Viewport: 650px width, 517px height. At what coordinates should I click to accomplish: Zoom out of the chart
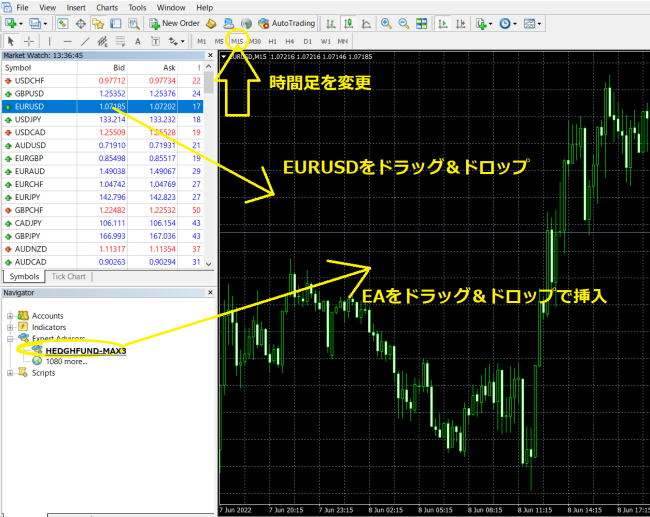(403, 24)
